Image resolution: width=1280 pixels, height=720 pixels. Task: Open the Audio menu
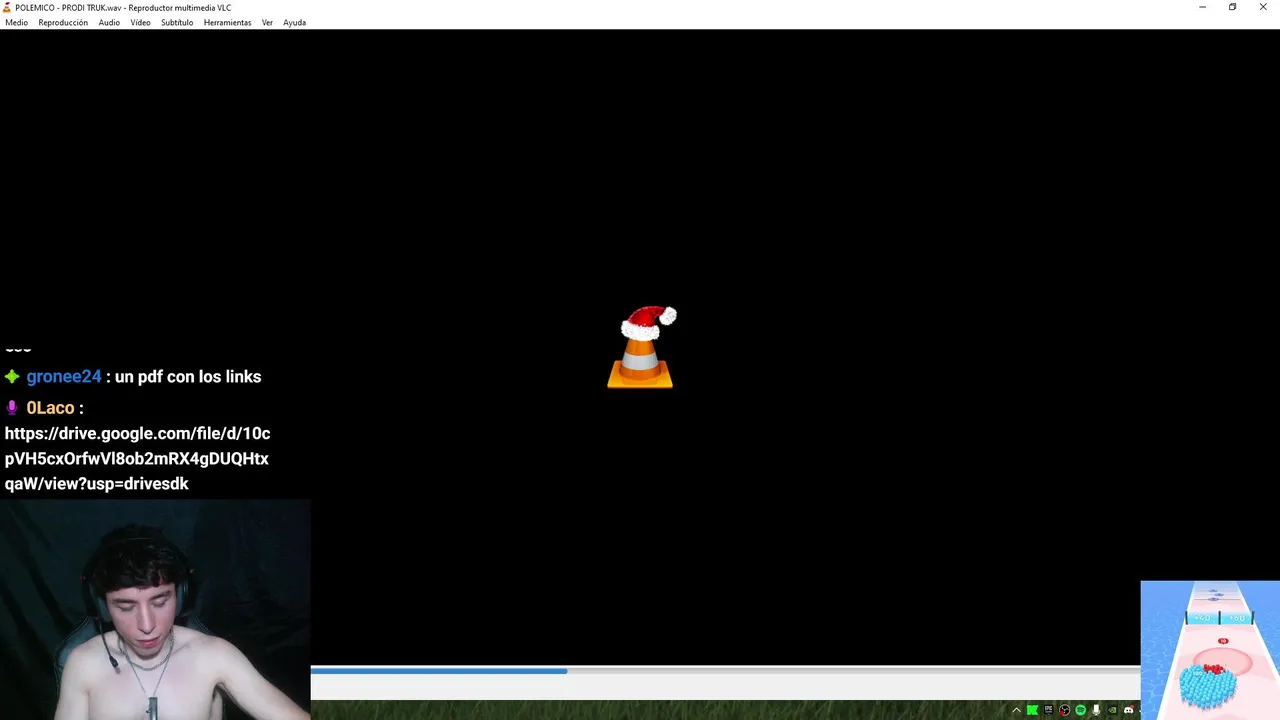[109, 22]
